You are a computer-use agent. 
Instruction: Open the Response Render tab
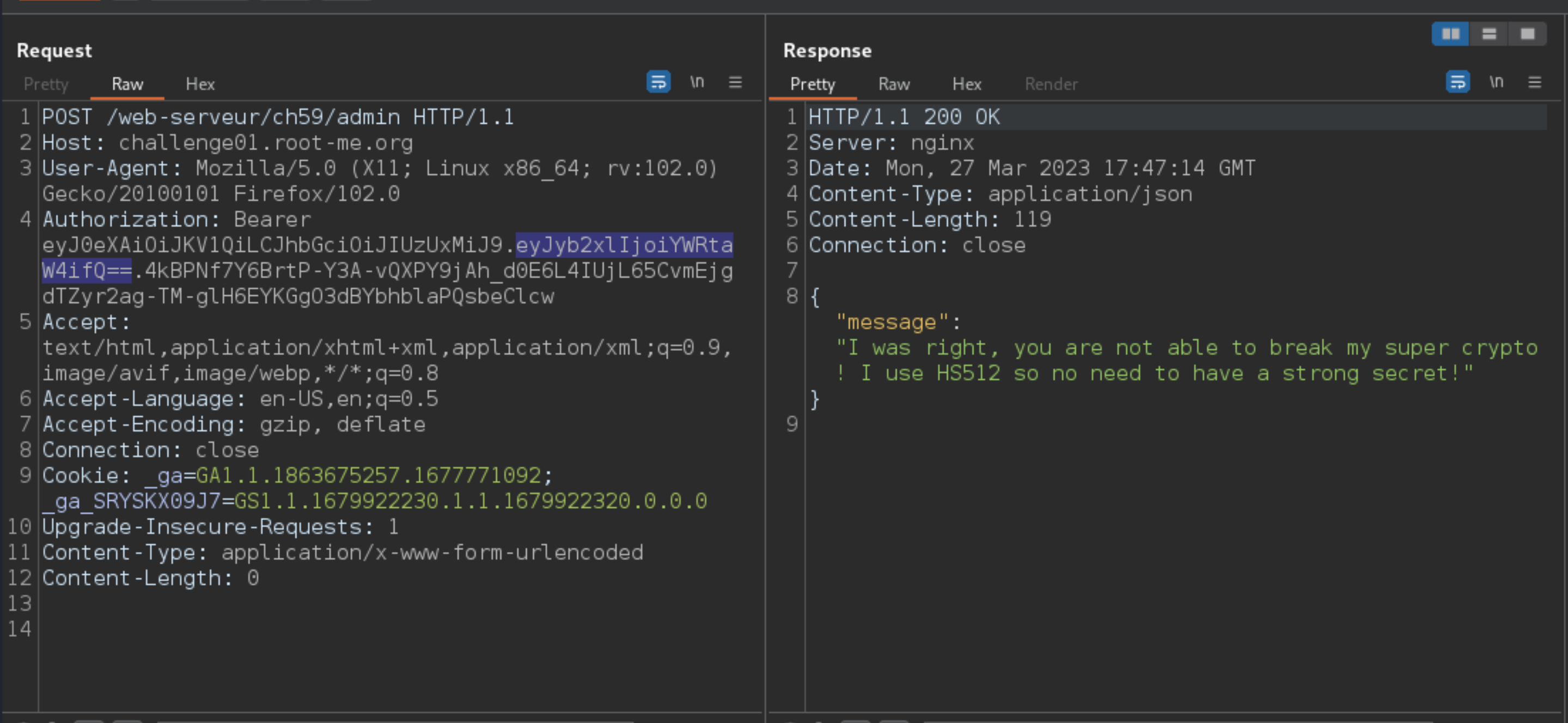point(1051,84)
